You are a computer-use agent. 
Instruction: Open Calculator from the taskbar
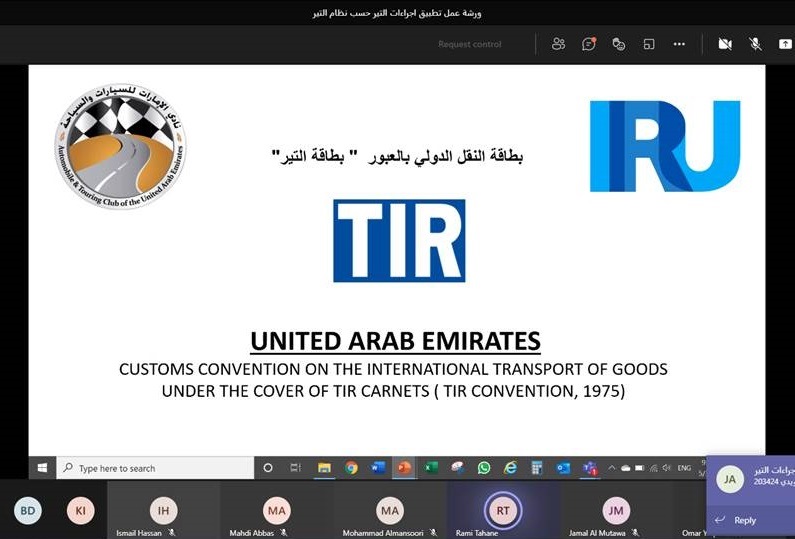pyautogui.click(x=537, y=468)
